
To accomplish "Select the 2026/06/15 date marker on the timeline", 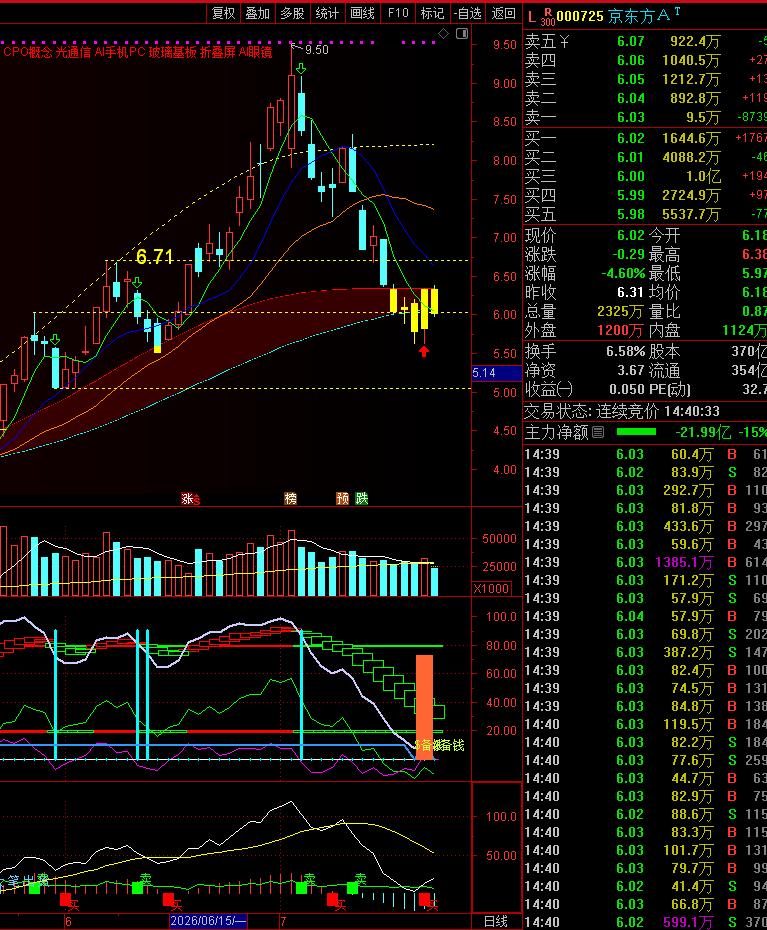I will (208, 921).
